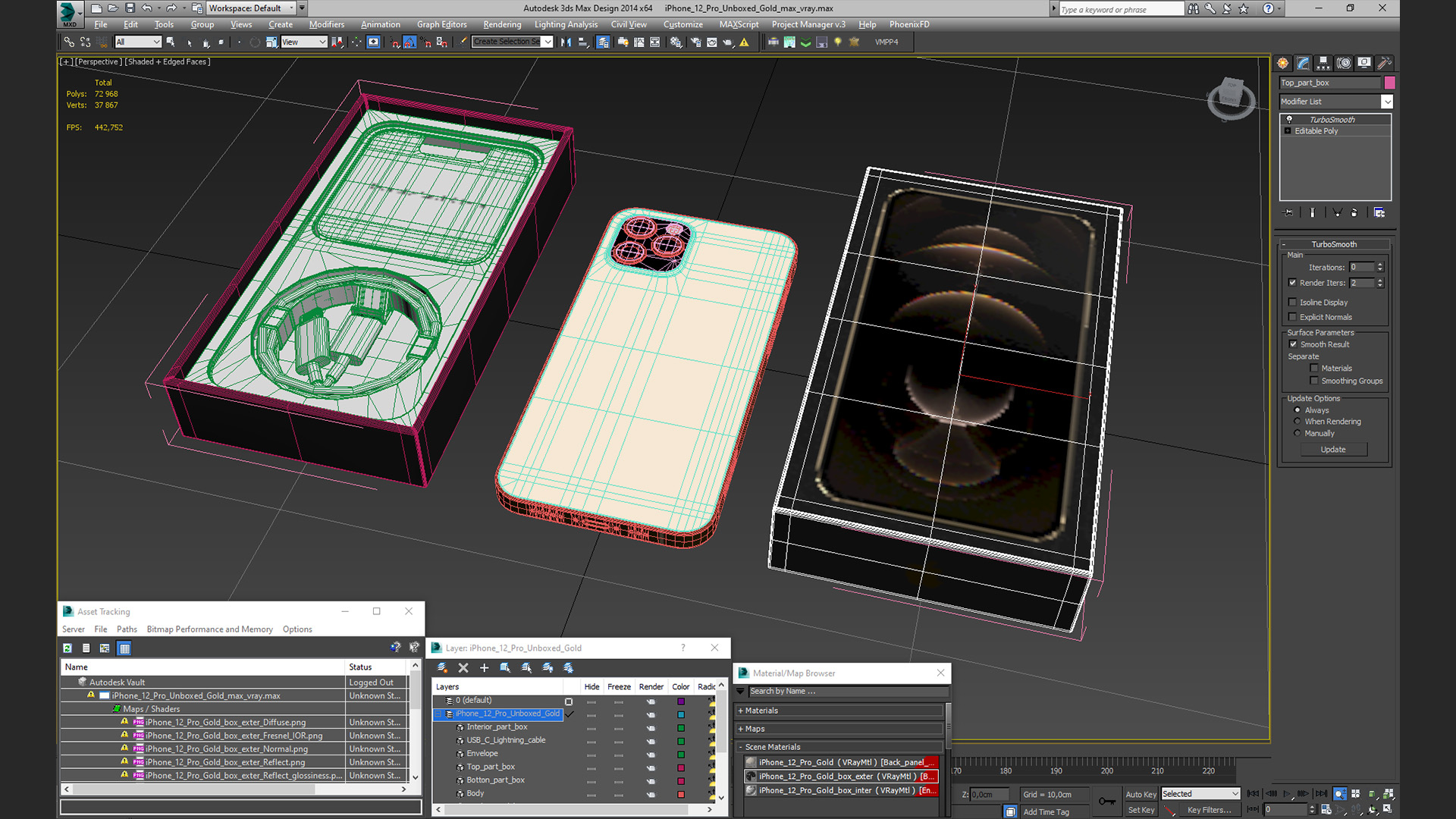Open the Utilities command panel tab

pyautogui.click(x=1385, y=63)
